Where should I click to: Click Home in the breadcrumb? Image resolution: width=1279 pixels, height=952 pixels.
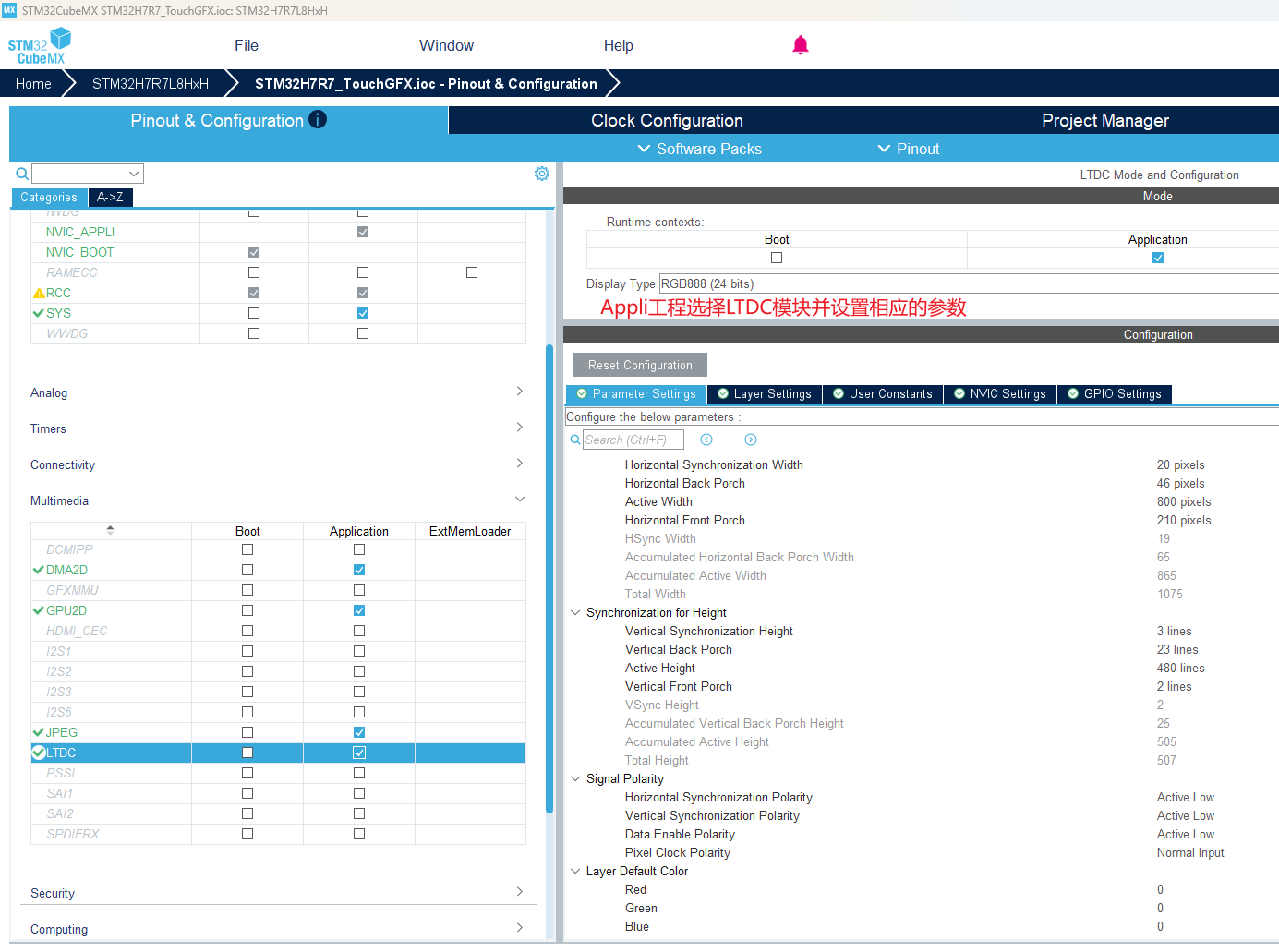click(33, 83)
